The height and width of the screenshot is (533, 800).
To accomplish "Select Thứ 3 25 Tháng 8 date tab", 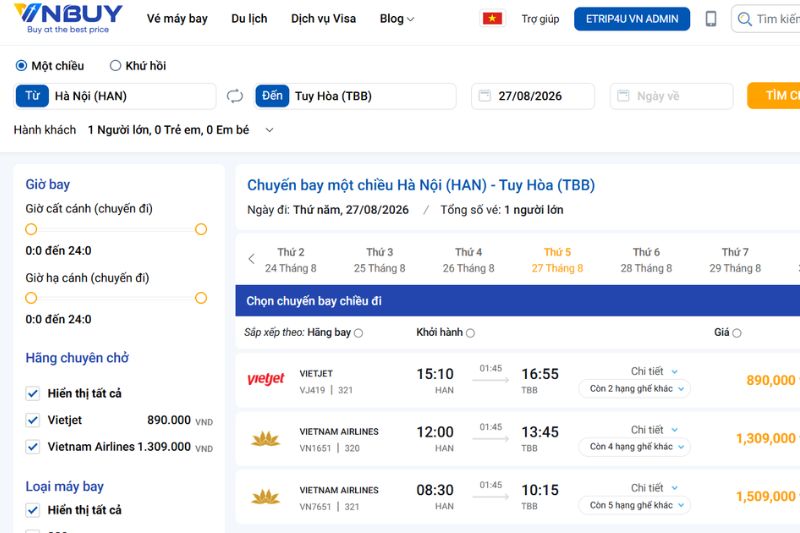I will [x=380, y=260].
